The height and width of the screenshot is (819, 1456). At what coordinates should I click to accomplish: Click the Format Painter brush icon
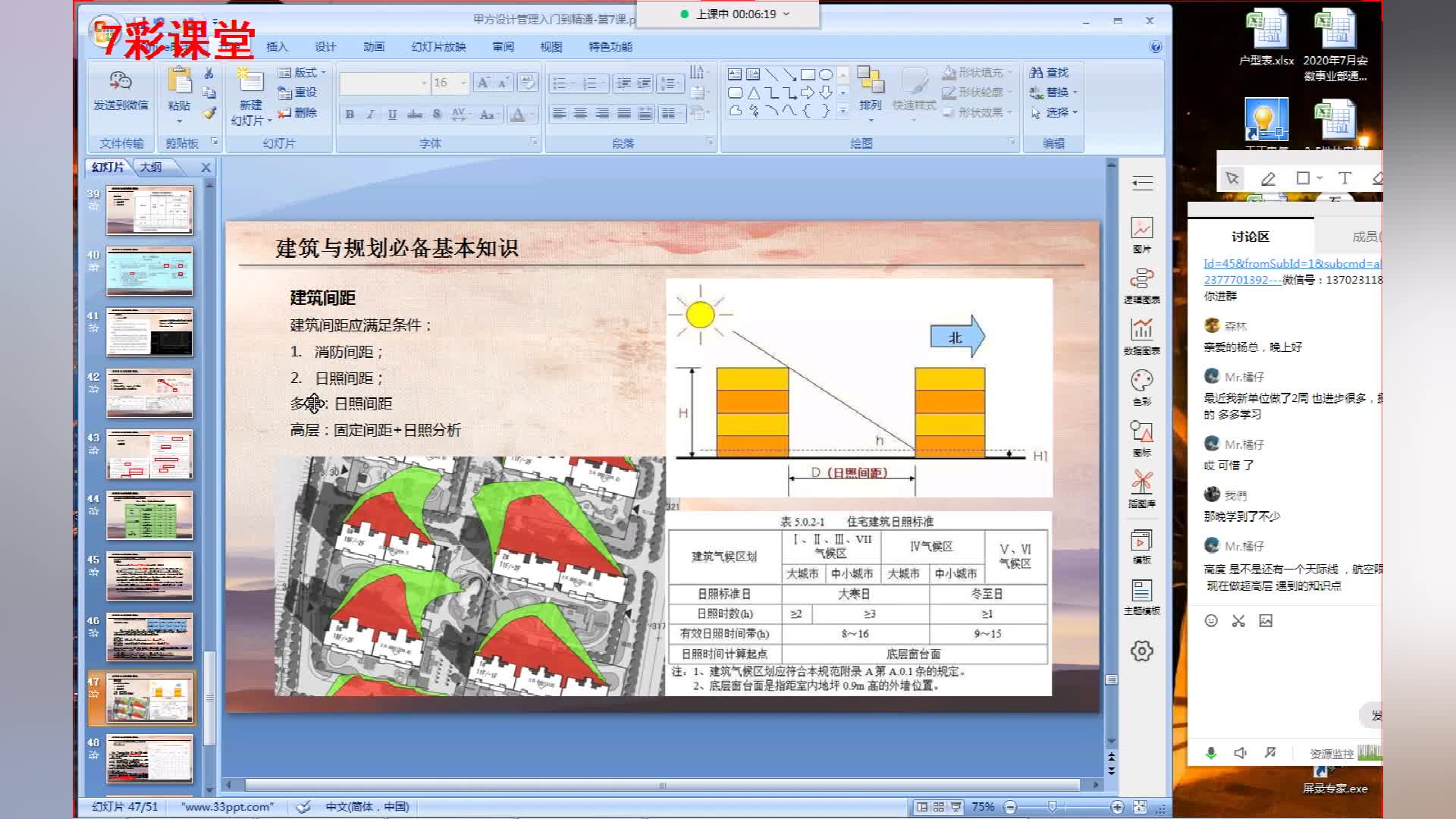click(209, 113)
